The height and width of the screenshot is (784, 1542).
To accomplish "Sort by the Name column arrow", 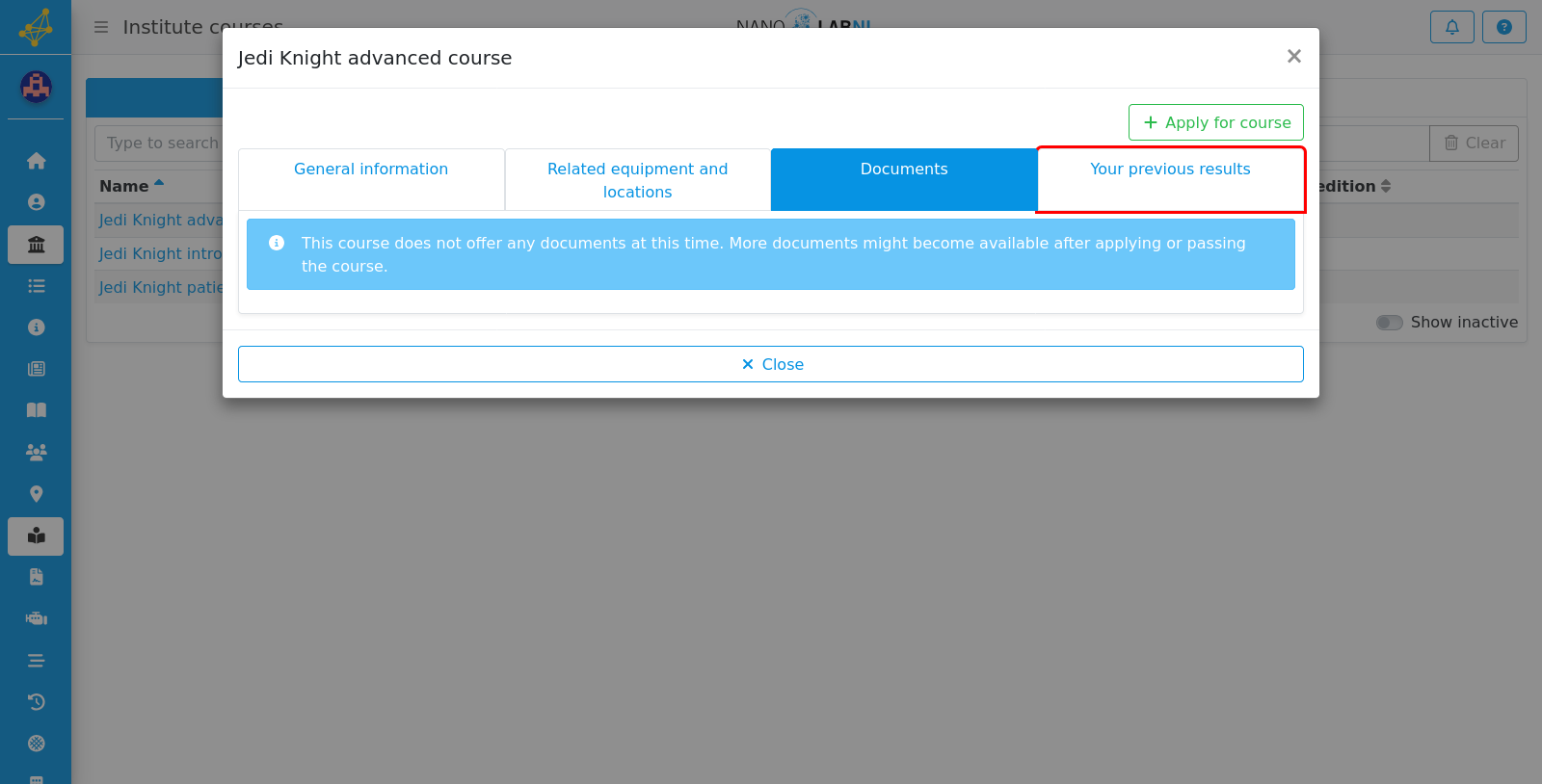I will tap(159, 183).
